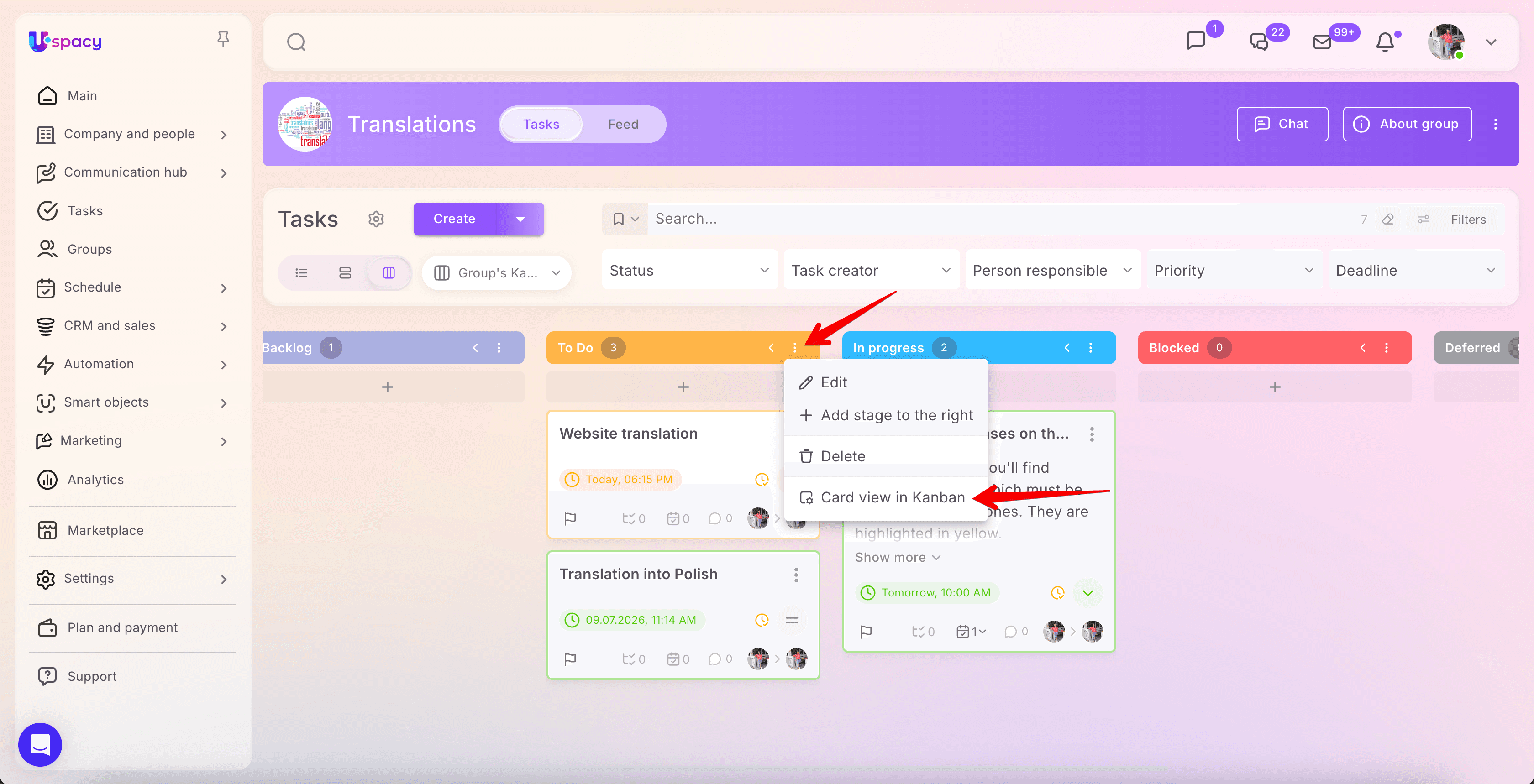This screenshot has width=1534, height=784.
Task: Pin the sidebar with the pin icon
Action: (x=223, y=39)
